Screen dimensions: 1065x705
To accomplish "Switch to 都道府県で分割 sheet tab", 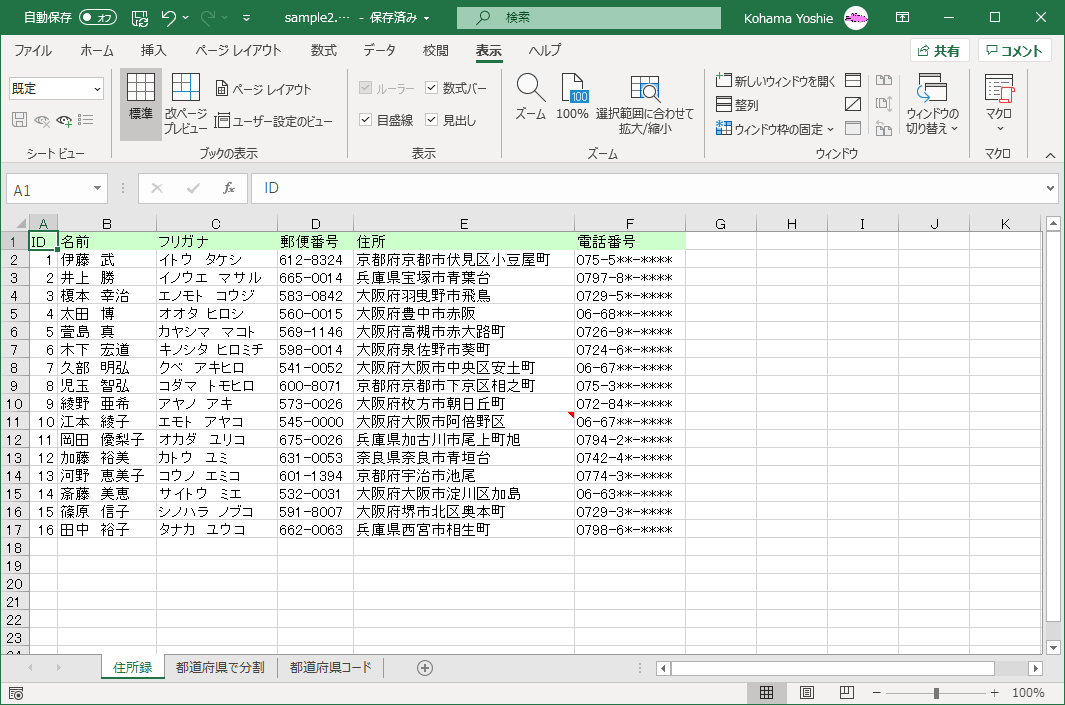I will (220, 668).
